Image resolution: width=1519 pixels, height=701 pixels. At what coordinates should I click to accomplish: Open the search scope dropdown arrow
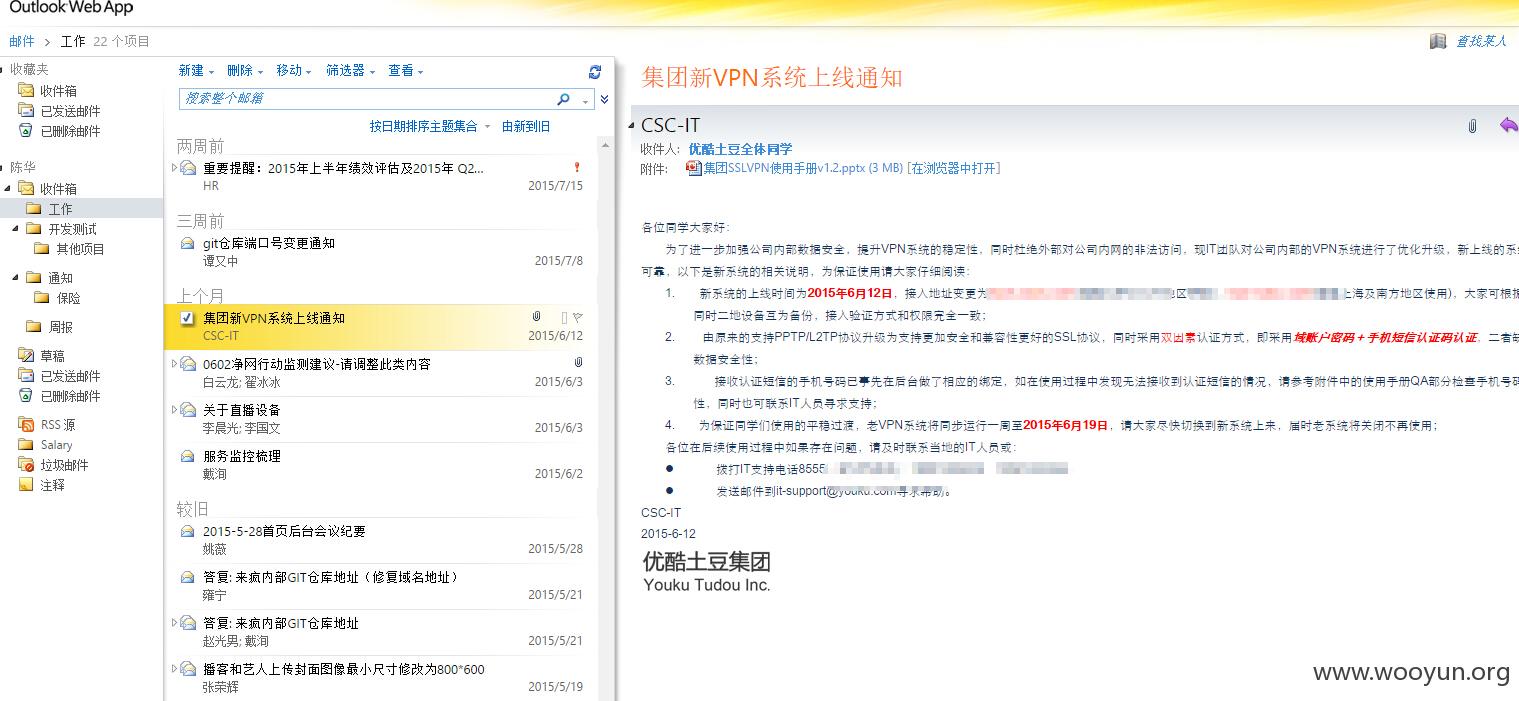click(586, 100)
